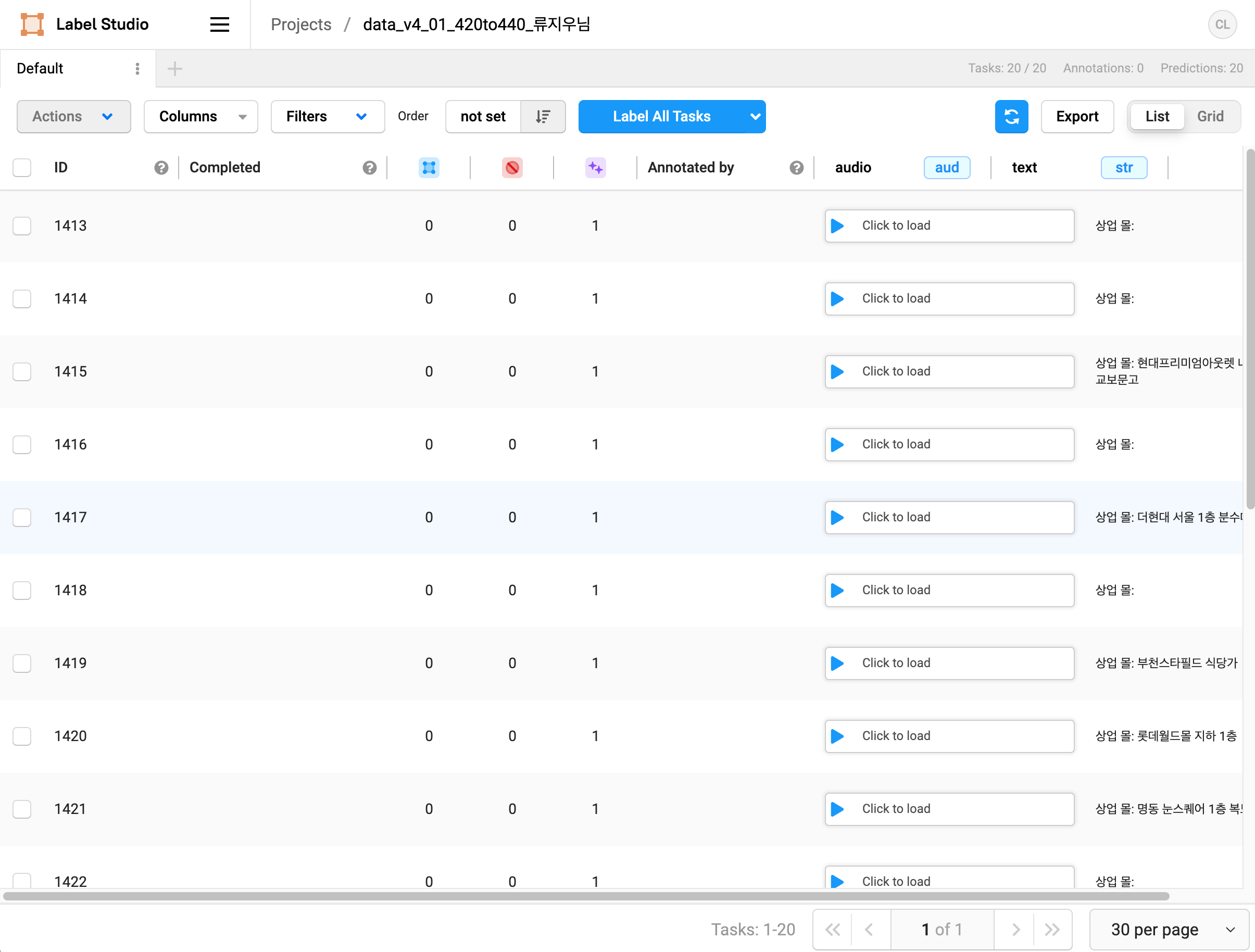Play audio for task 1420
1255x952 pixels.
click(837, 736)
